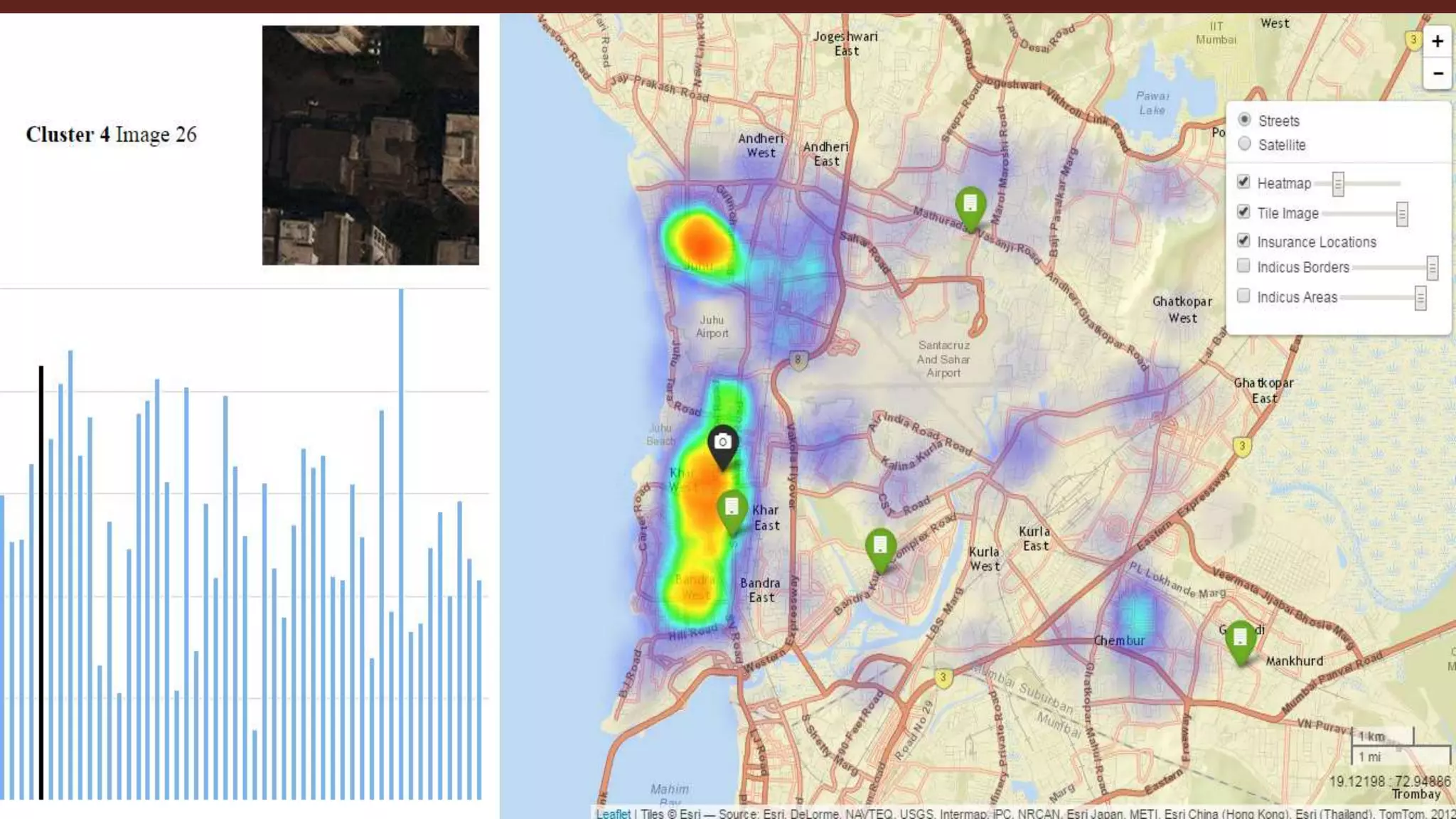Click the highway 8 shield icon

tap(798, 360)
